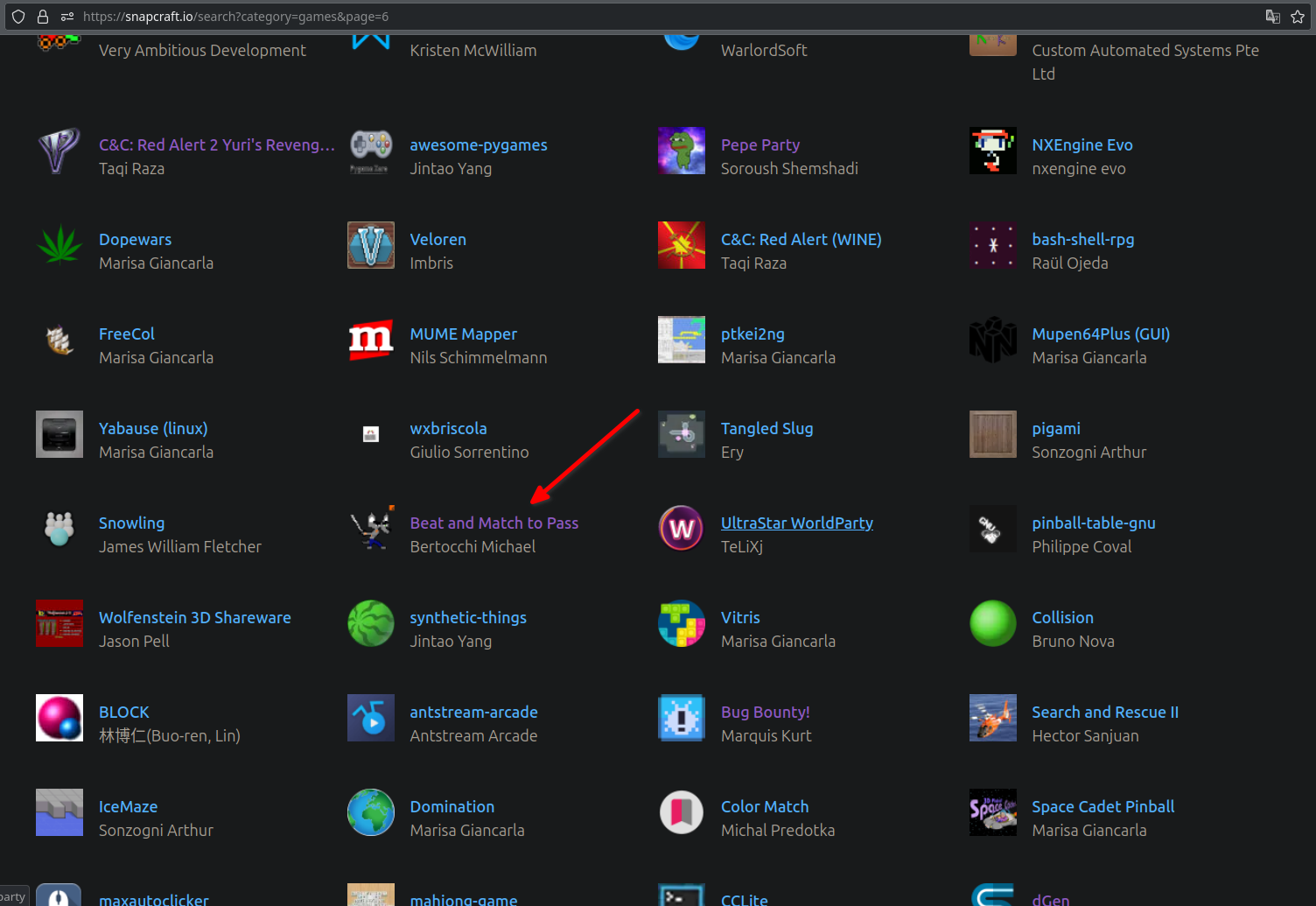The width and height of the screenshot is (1316, 906).
Task: Click the Collision green ball icon
Action: coord(992,623)
